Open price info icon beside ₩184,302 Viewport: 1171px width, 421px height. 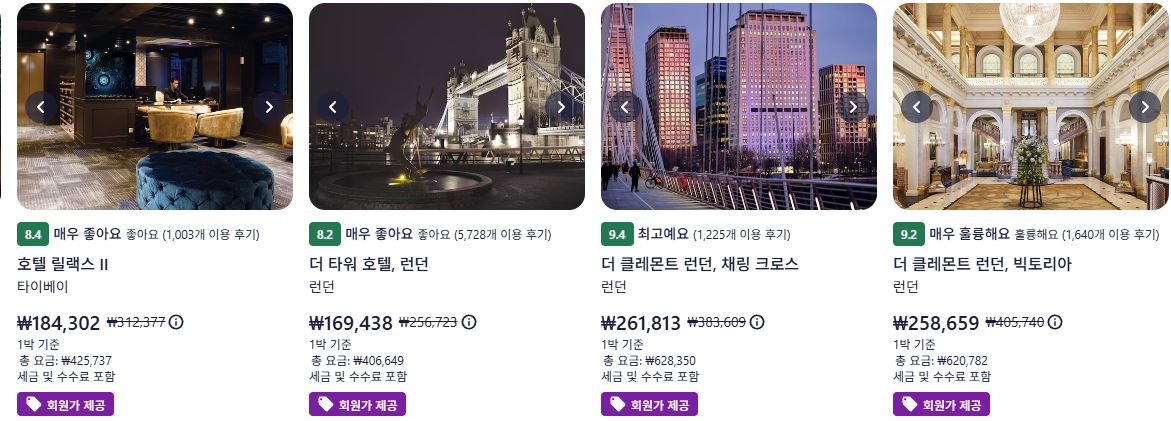[176, 322]
